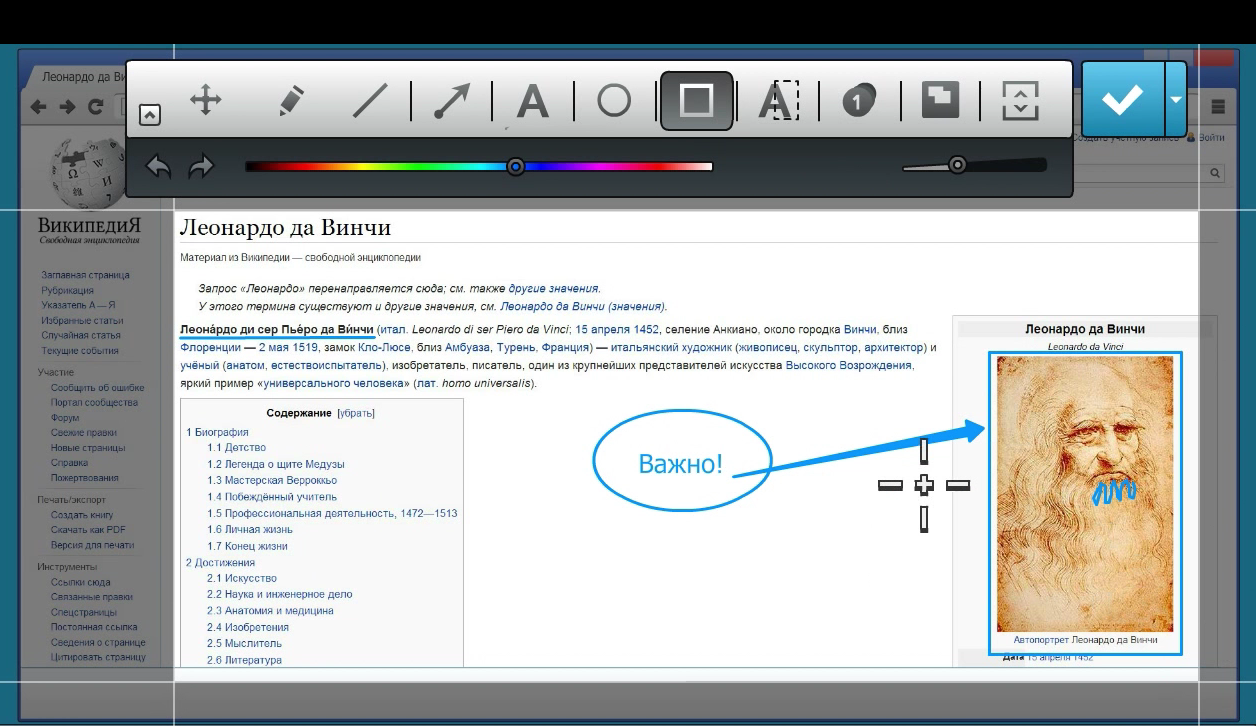Select the Move tool in annotation toolbar

205,100
